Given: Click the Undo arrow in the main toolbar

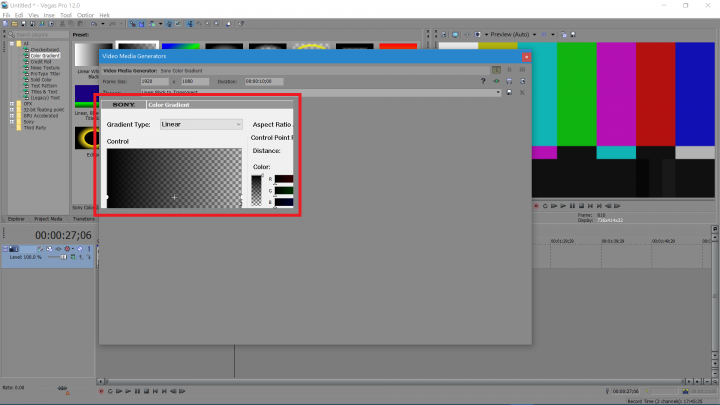Looking at the screenshot, I should tap(94, 24).
